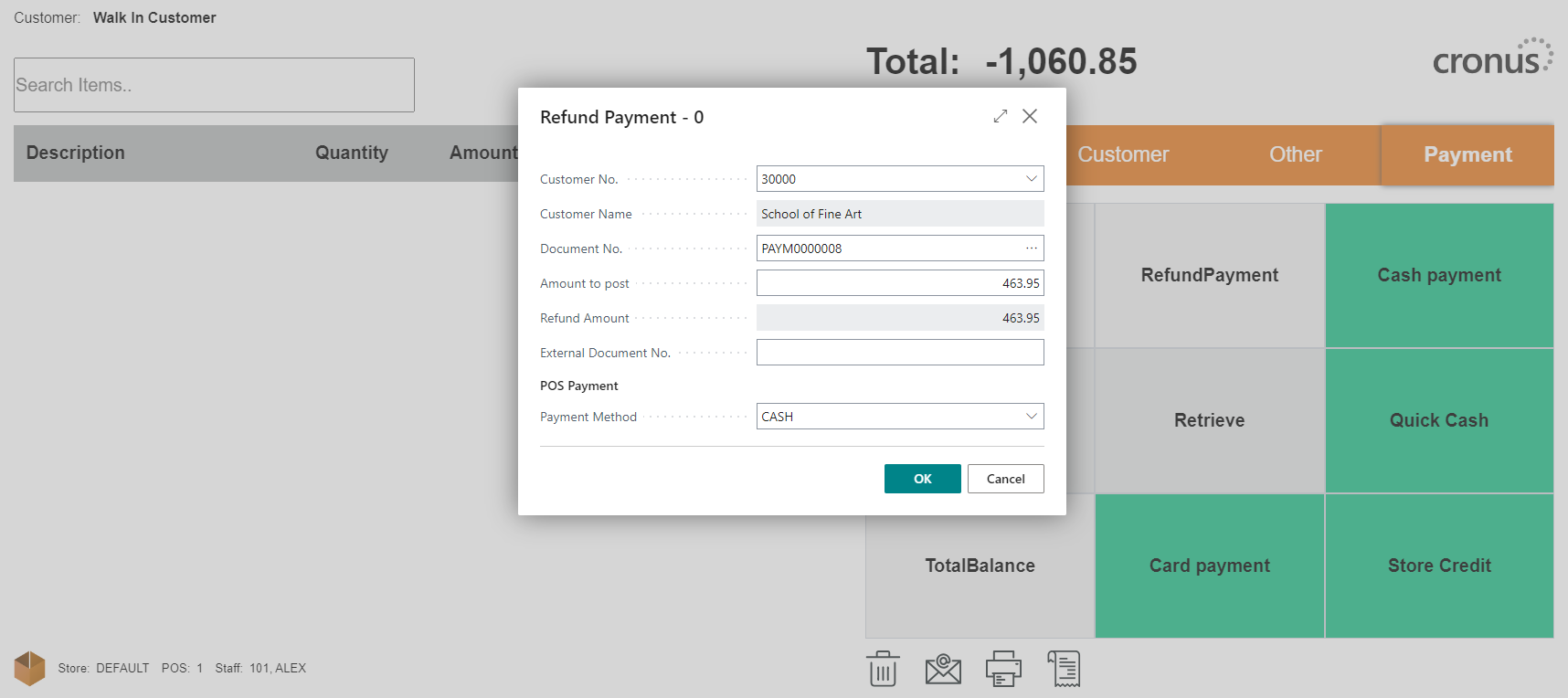Image resolution: width=1568 pixels, height=698 pixels.
Task: Expand the Refund Payment dialog
Action: tap(1001, 116)
